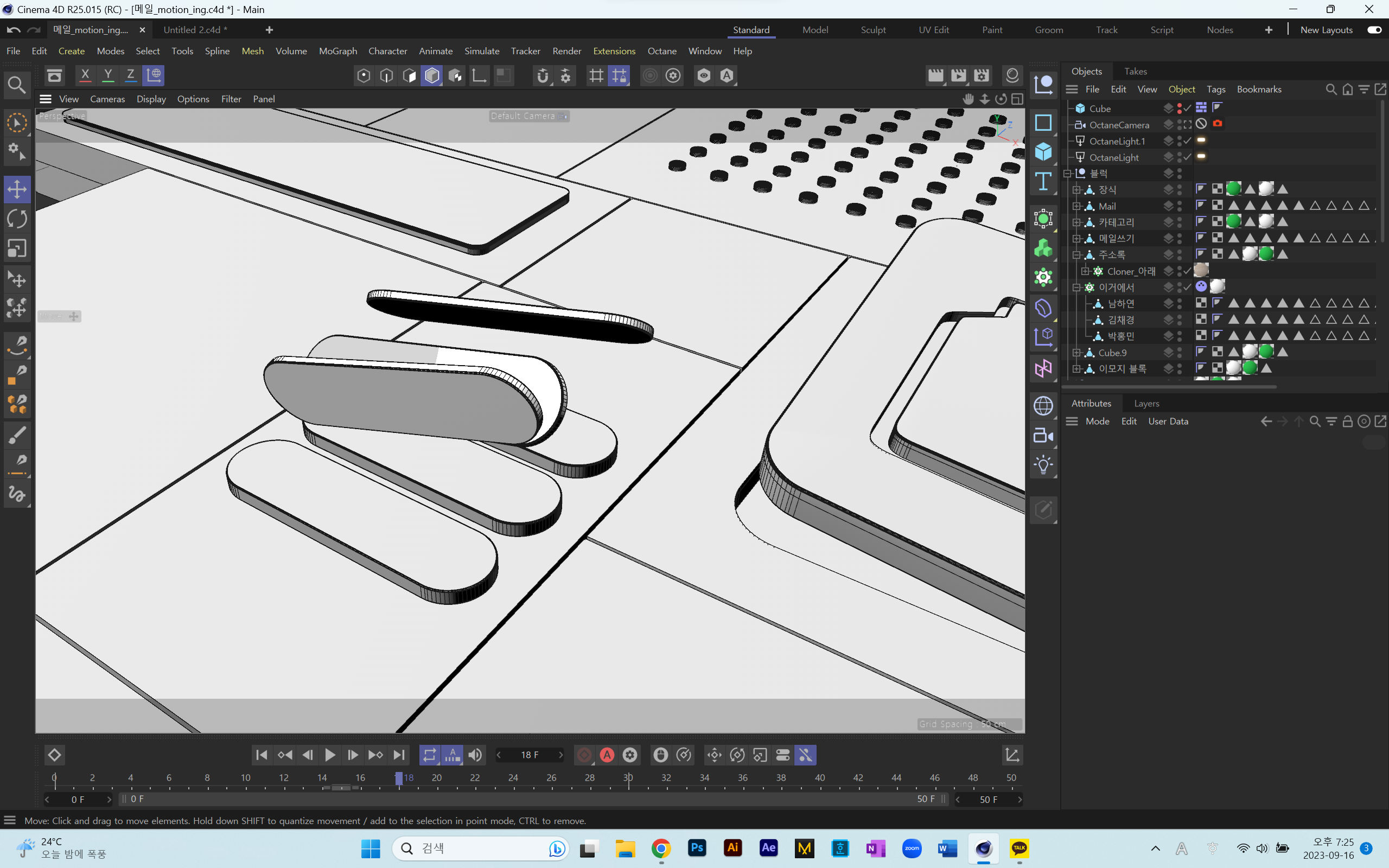Switch to the Takes tab
Screen dimensions: 1389x868
[1135, 71]
